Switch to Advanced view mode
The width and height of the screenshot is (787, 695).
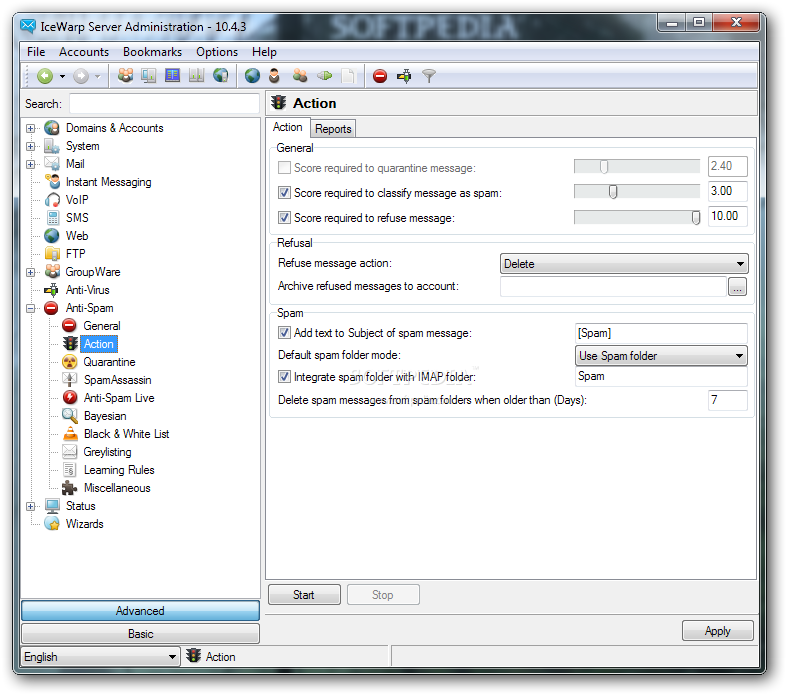140,611
